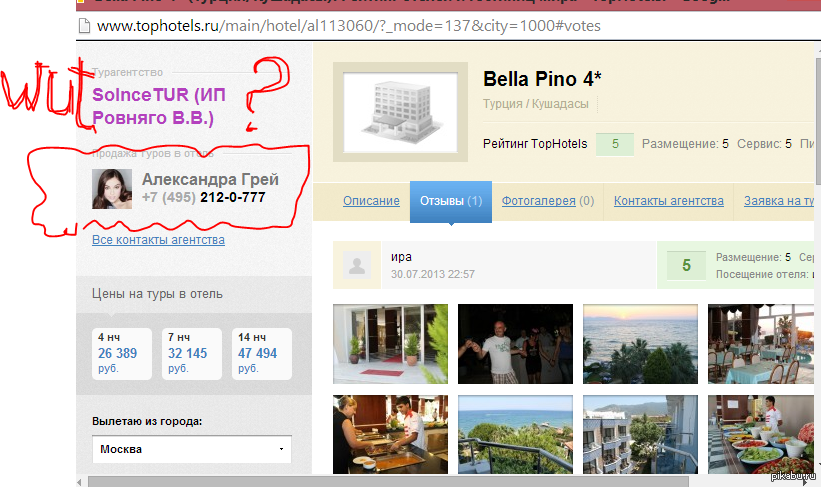The image size is (821, 487).
Task: Open the restaurant terrace tables photo
Action: (761, 344)
